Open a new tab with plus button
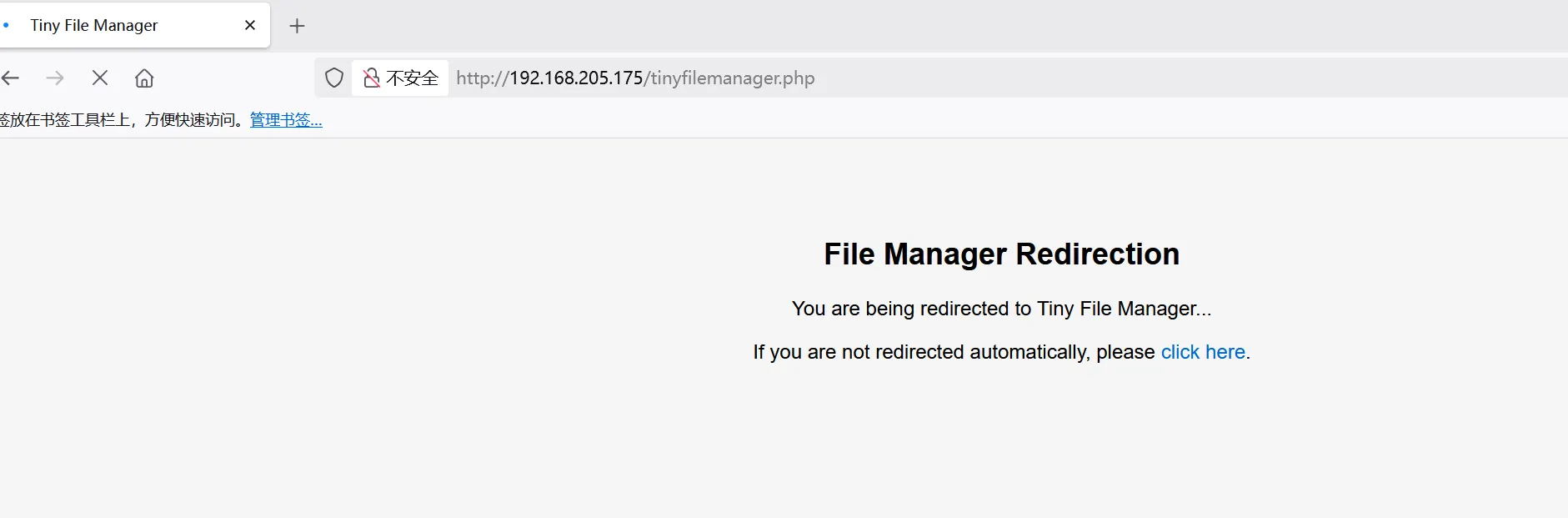Screen dimensions: 1568x518 [297, 26]
